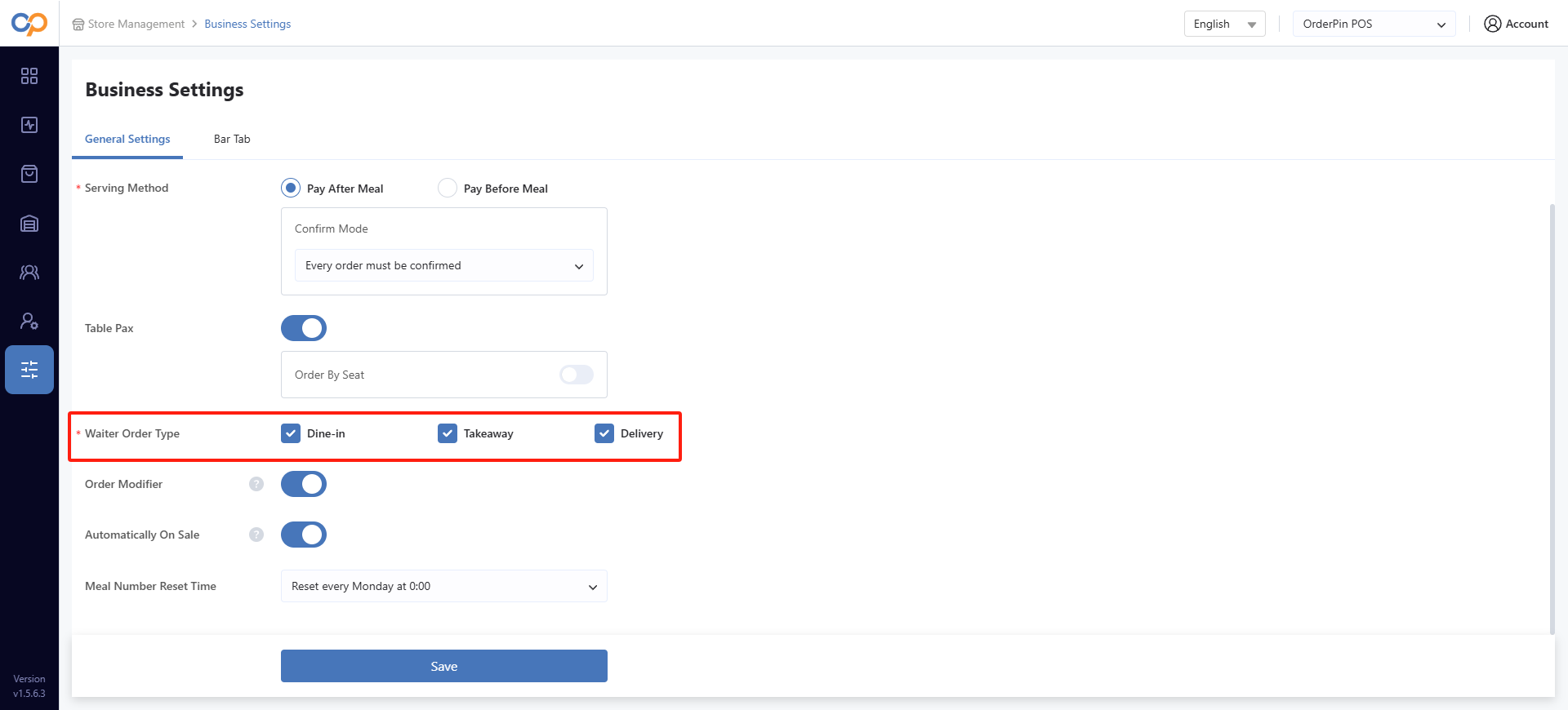Open the staff settings sidebar icon
The width and height of the screenshot is (1568, 710).
29,322
